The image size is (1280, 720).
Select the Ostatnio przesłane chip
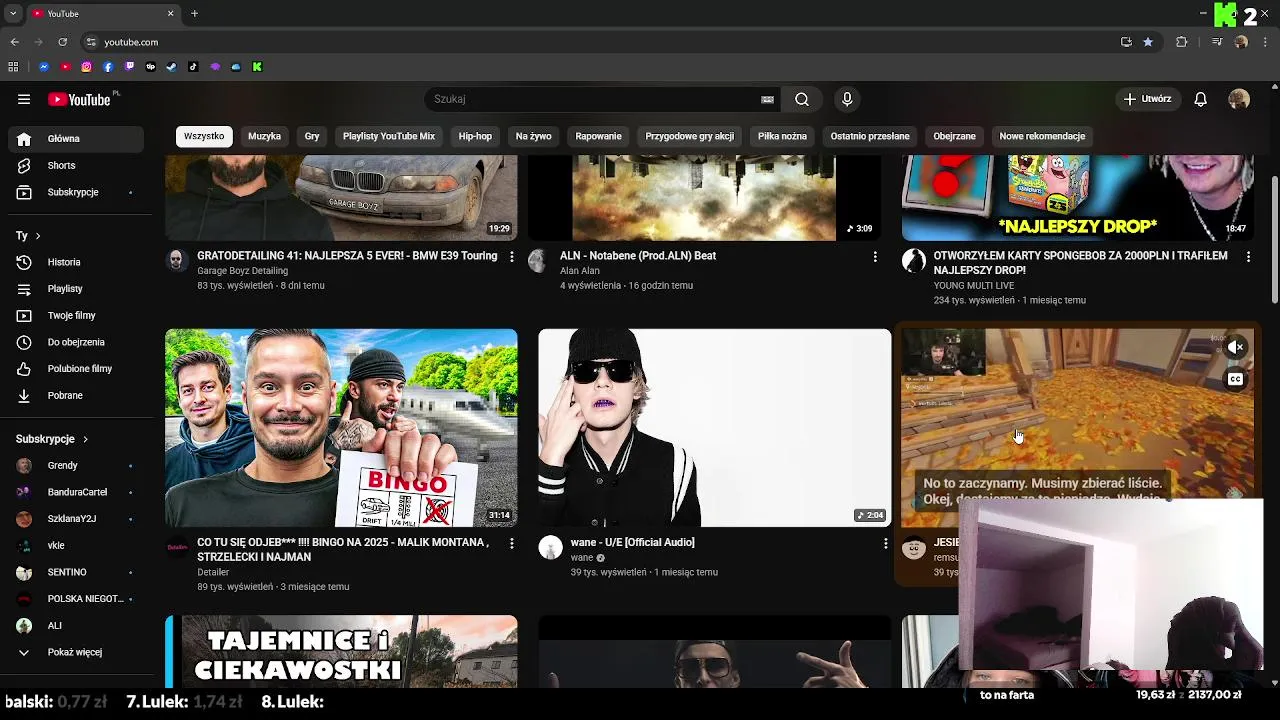869,136
